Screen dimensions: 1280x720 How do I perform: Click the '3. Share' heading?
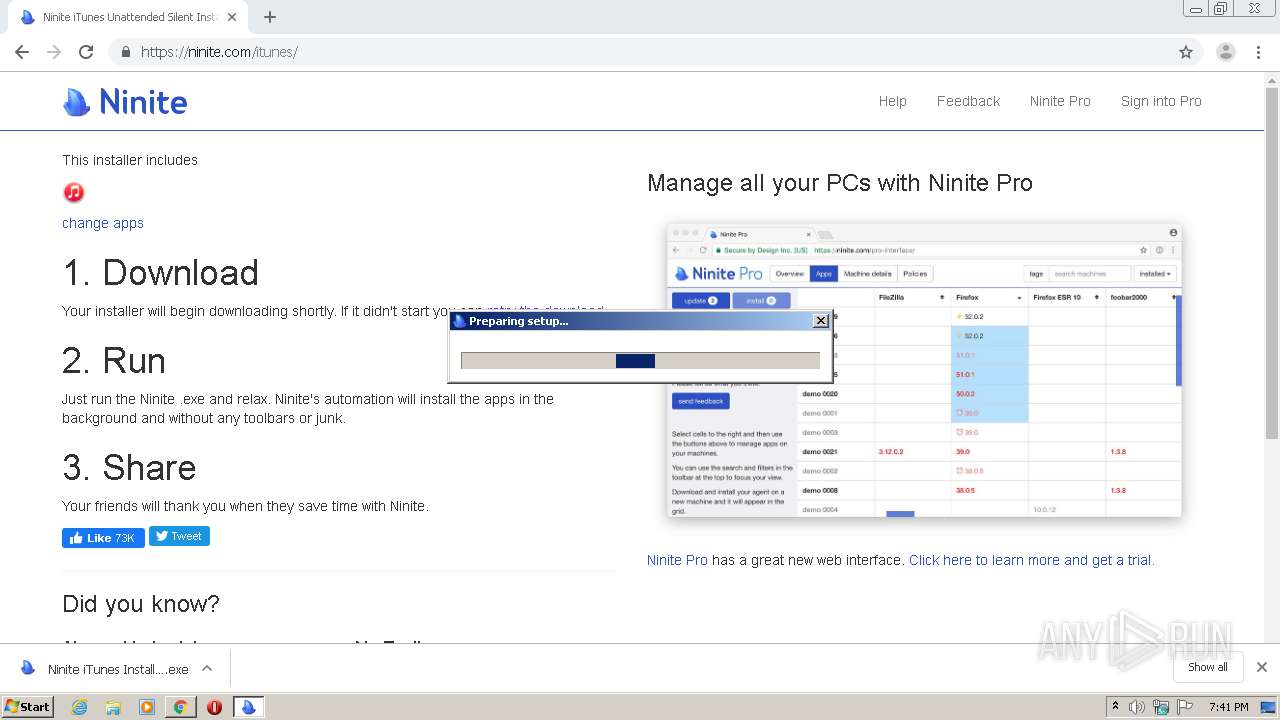(x=129, y=468)
